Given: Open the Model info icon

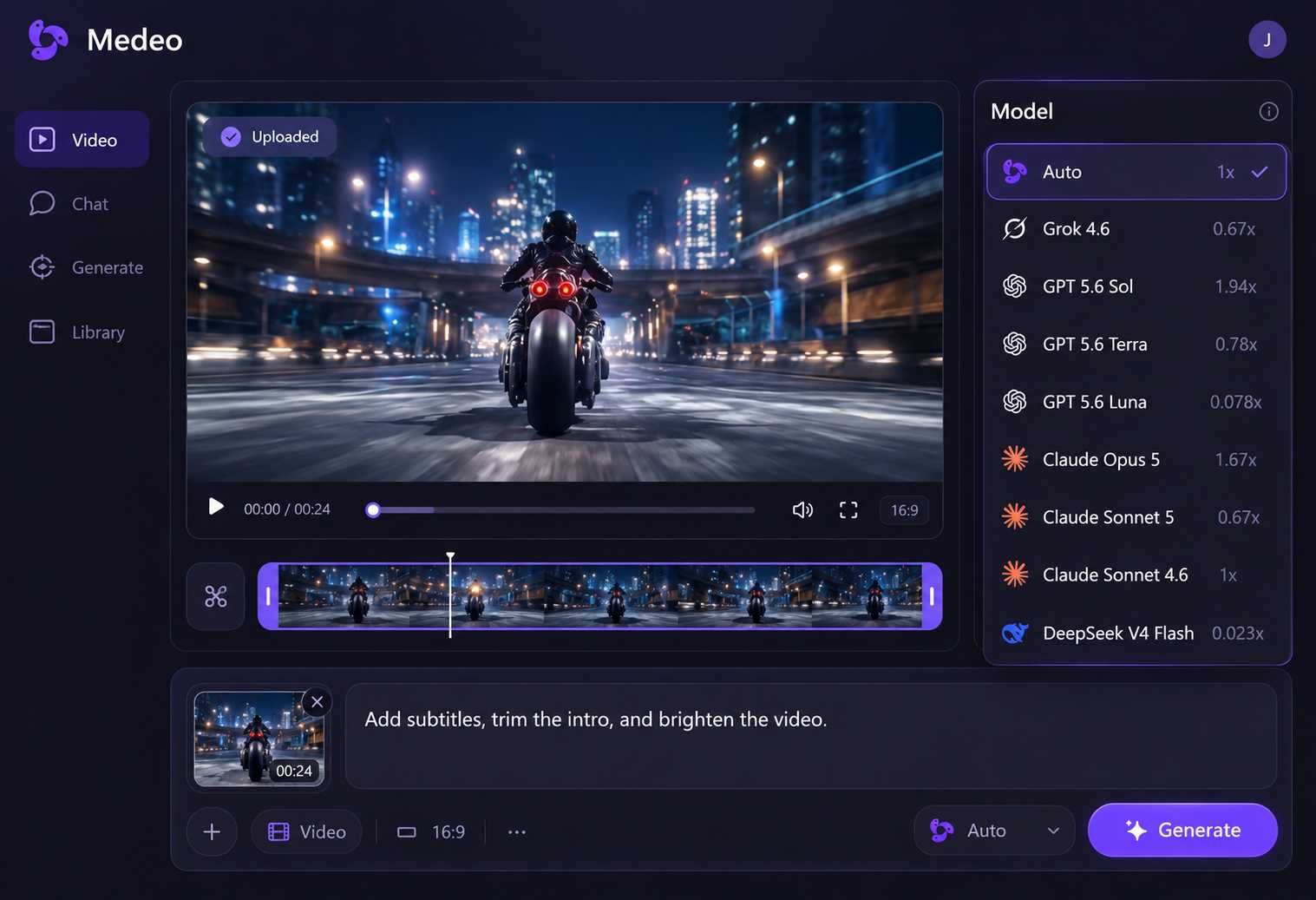Looking at the screenshot, I should pyautogui.click(x=1268, y=111).
